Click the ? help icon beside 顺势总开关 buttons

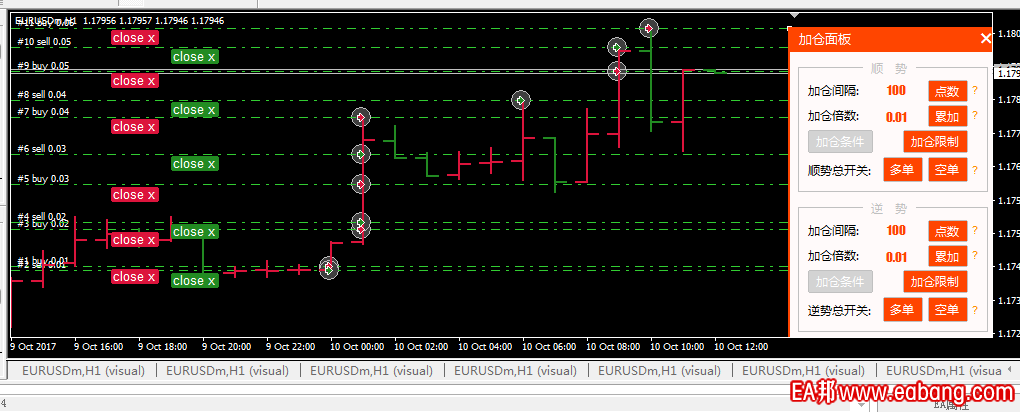(974, 171)
